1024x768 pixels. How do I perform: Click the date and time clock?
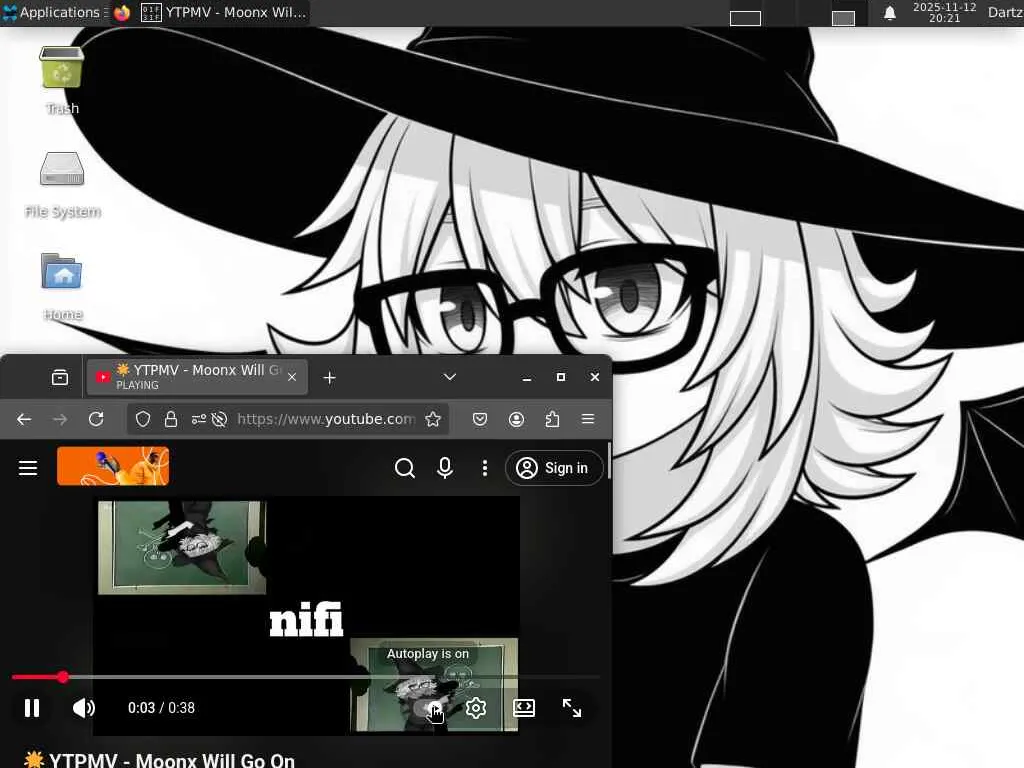pos(944,12)
